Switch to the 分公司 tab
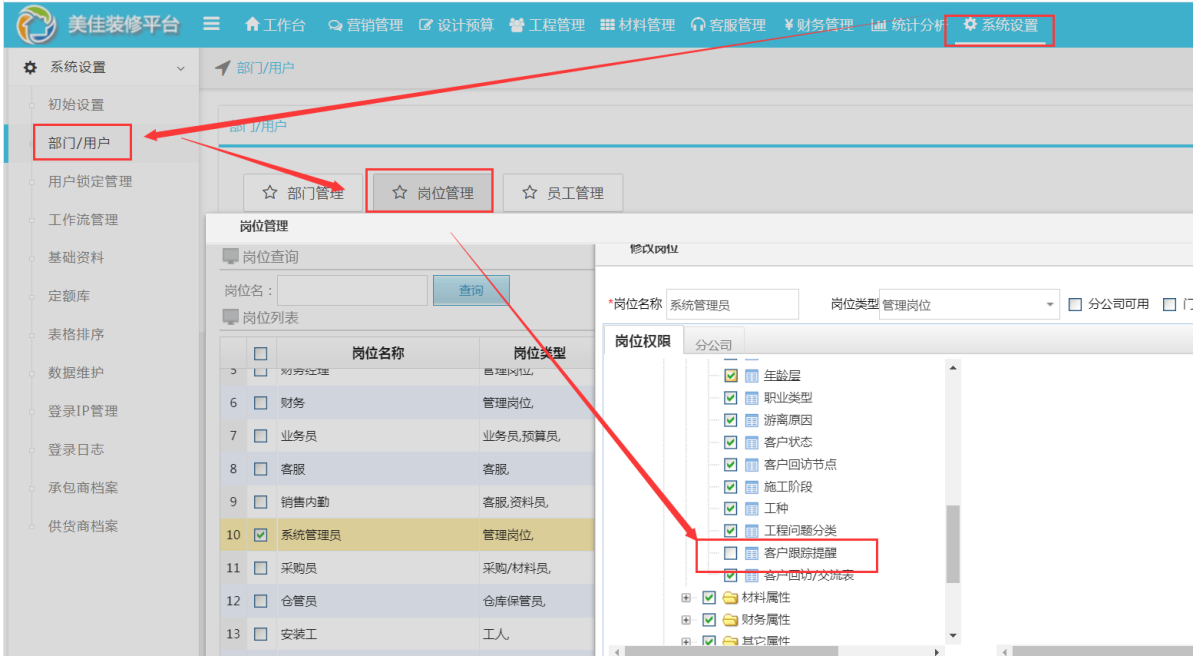 pyautogui.click(x=713, y=344)
